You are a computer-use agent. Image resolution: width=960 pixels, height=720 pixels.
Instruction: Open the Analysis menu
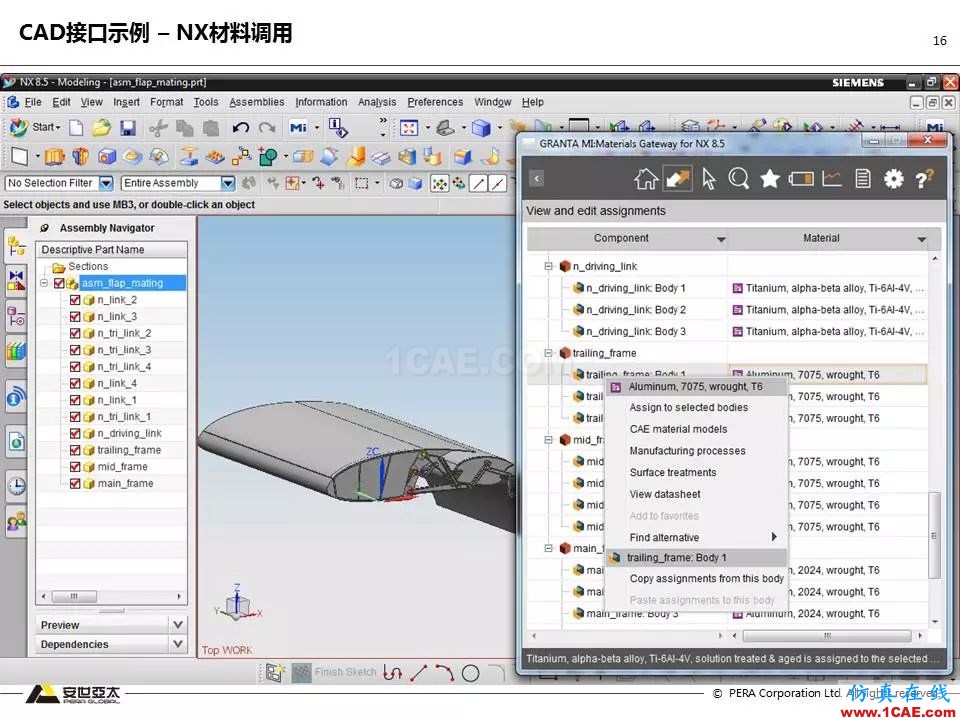[x=377, y=102]
